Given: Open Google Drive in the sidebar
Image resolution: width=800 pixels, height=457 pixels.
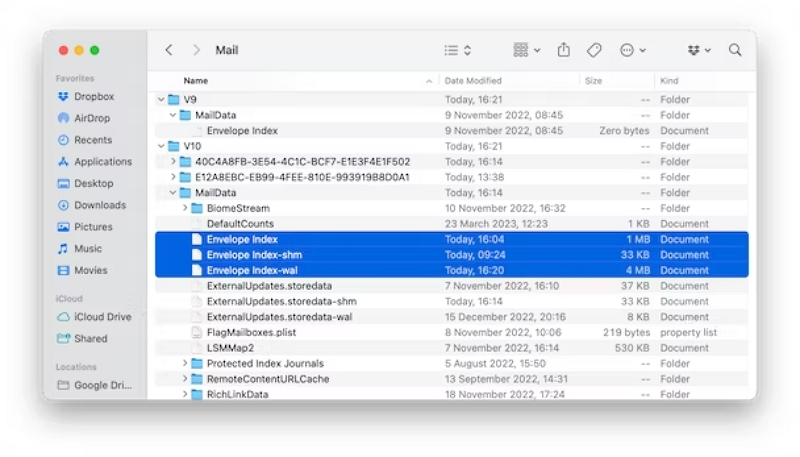Looking at the screenshot, I should pos(94,385).
